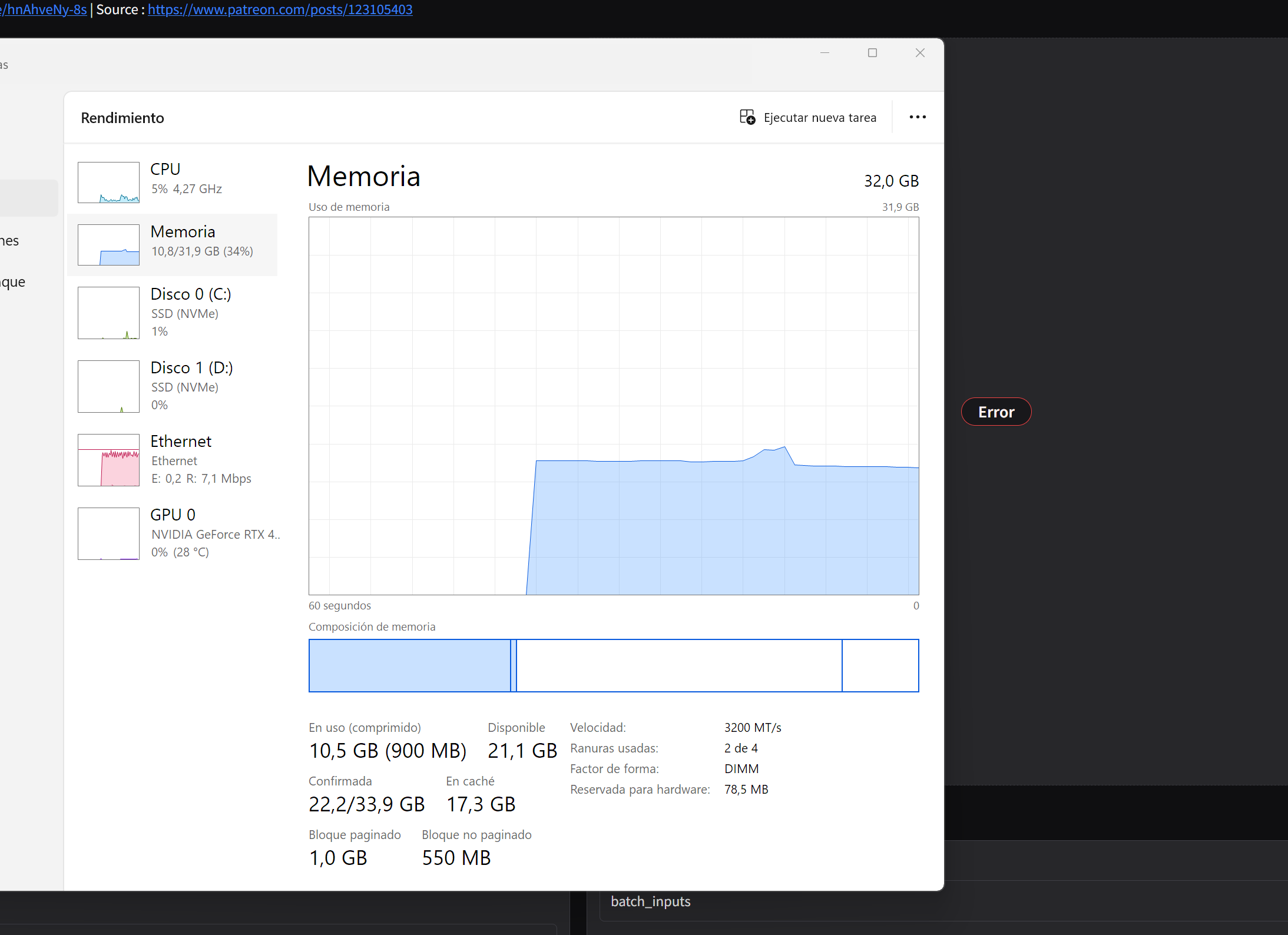
Task: Select the CPU performance graph thumbnail
Action: [x=108, y=183]
